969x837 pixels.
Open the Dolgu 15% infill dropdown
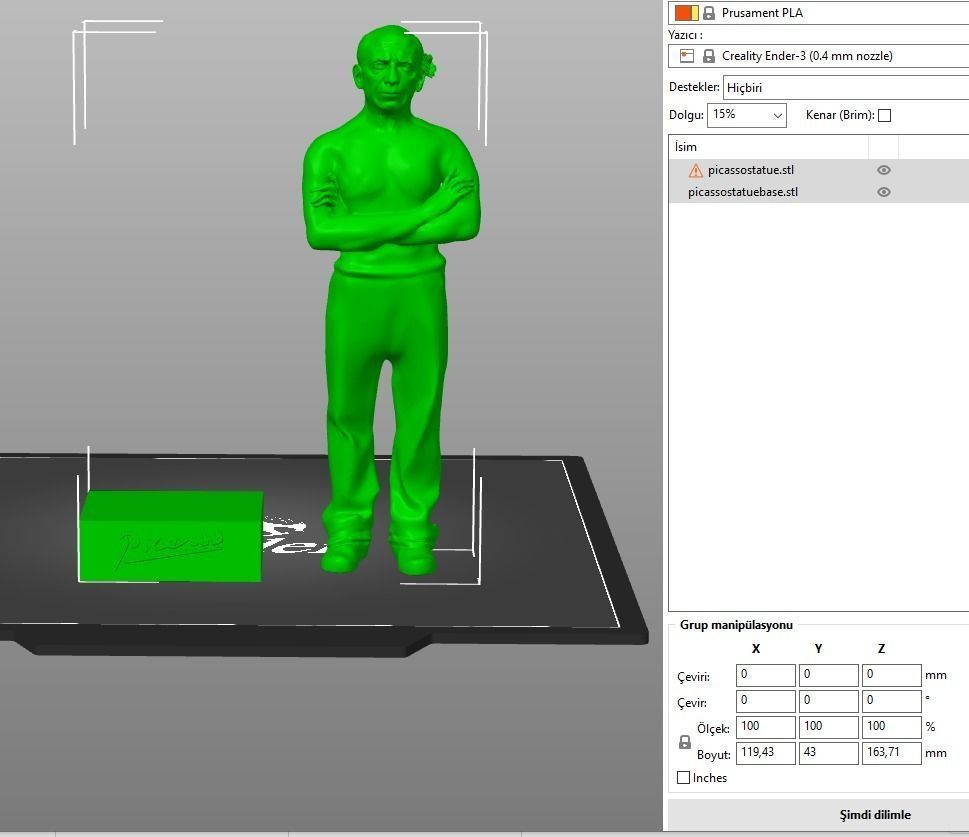click(x=747, y=115)
